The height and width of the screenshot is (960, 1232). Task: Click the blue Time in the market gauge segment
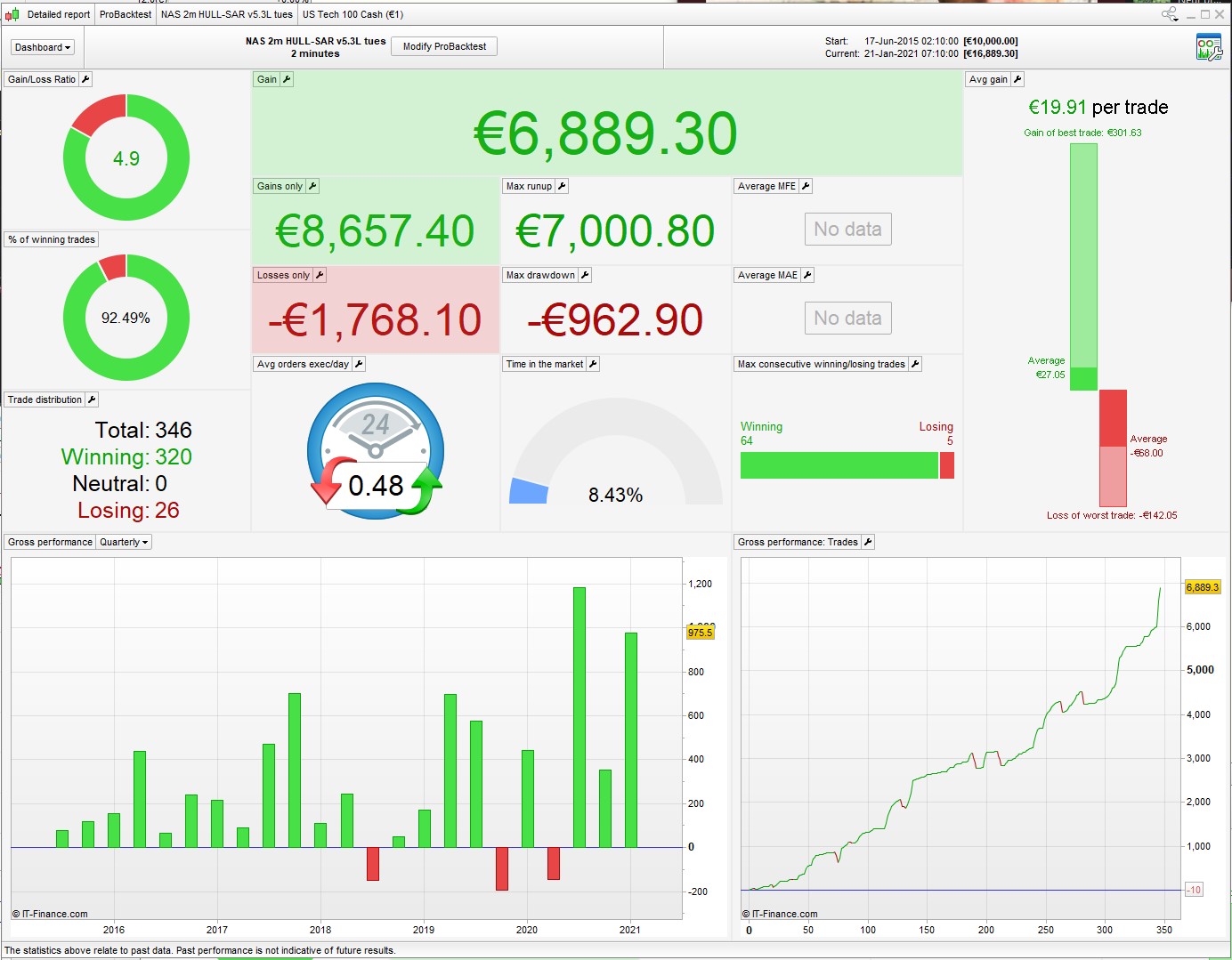tap(528, 491)
